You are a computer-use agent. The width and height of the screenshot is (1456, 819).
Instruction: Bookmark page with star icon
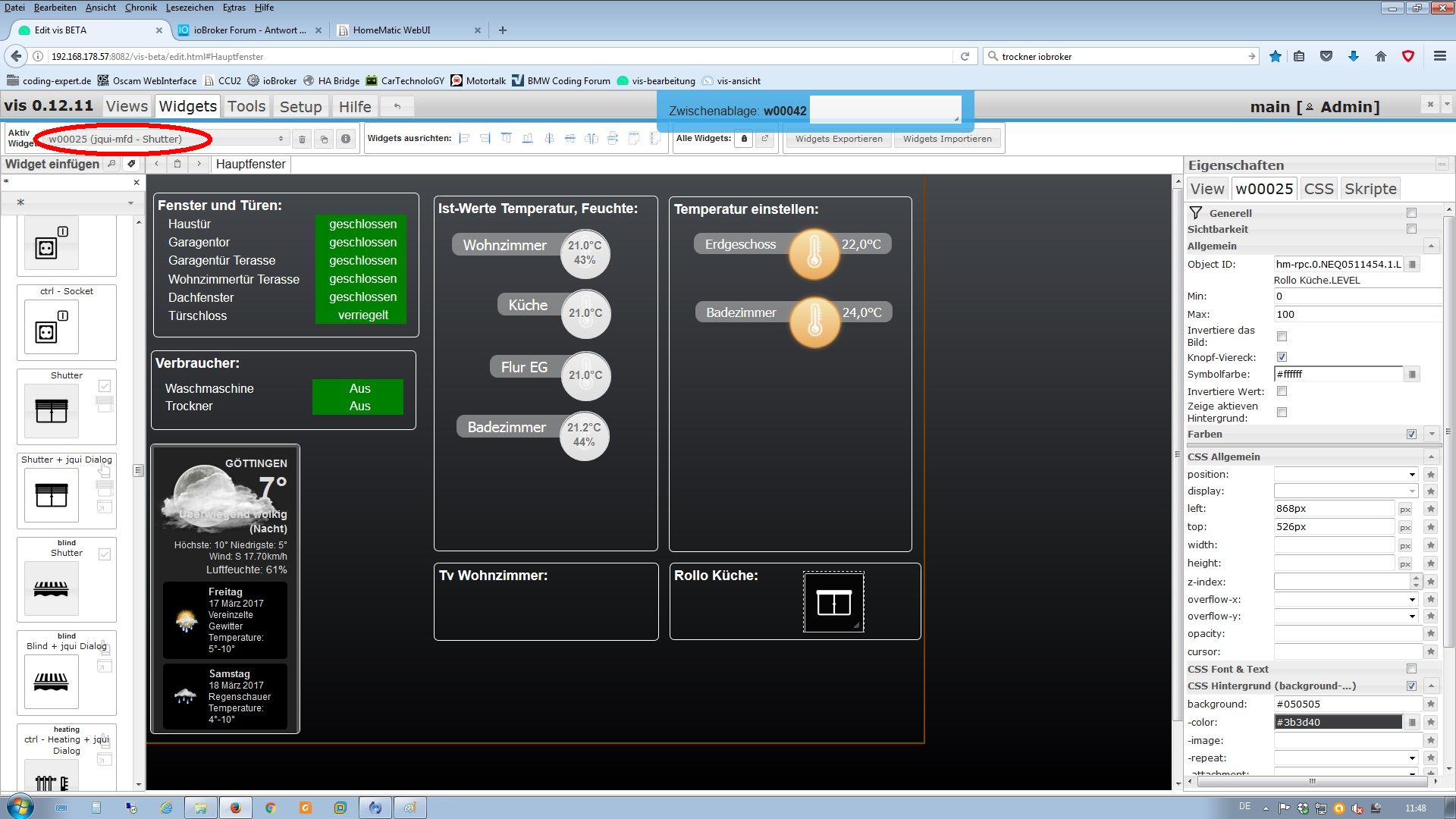[x=1276, y=56]
